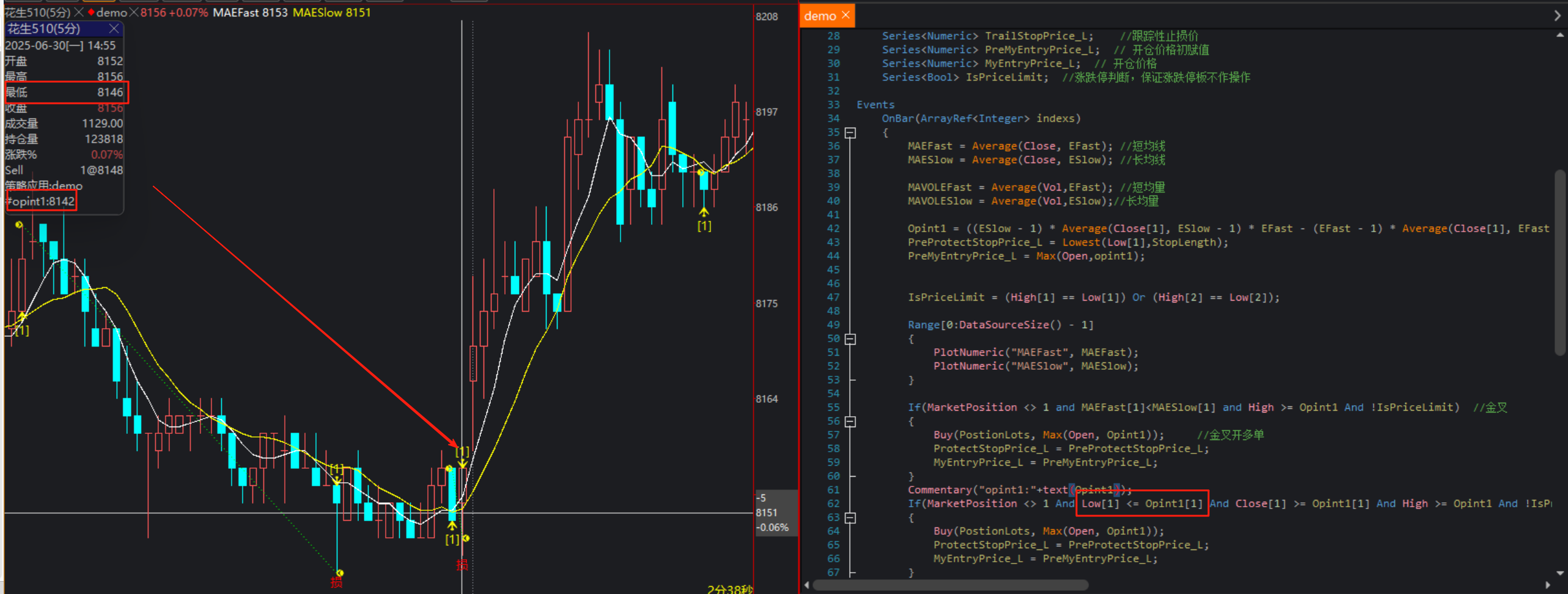Place cursor on OnBar function declaration
This screenshot has width=1568, height=594.
coord(981,119)
